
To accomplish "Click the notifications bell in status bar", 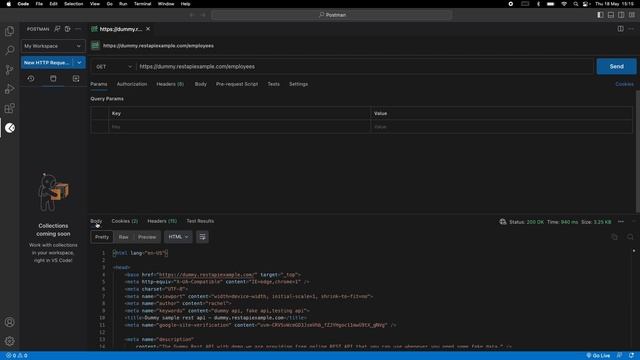I will (x=631, y=356).
